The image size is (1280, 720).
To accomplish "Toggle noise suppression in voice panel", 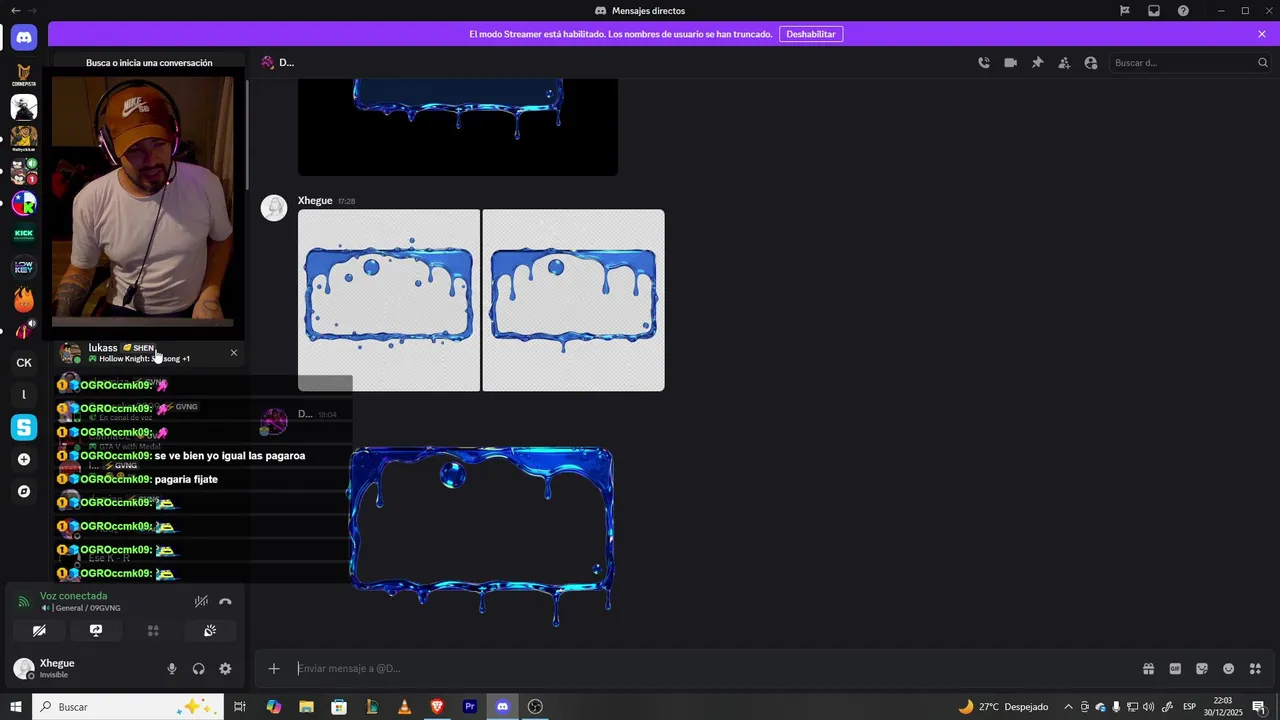I will [201, 601].
